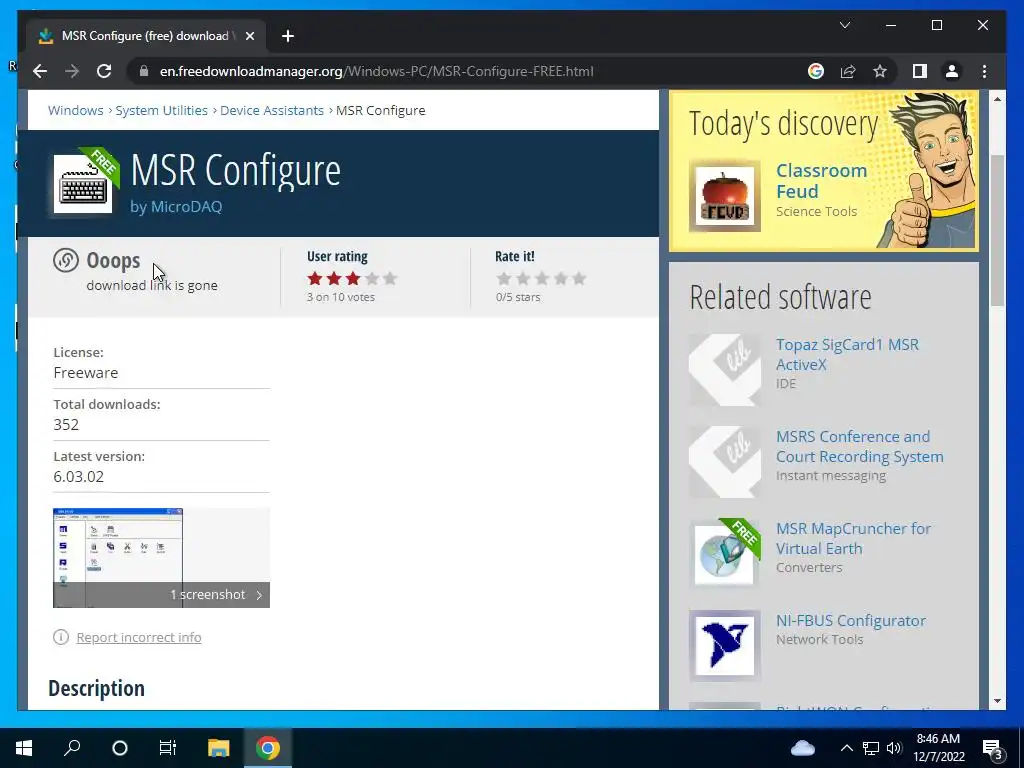
Task: Open the MicroDAQ developer link
Action: 186,206
